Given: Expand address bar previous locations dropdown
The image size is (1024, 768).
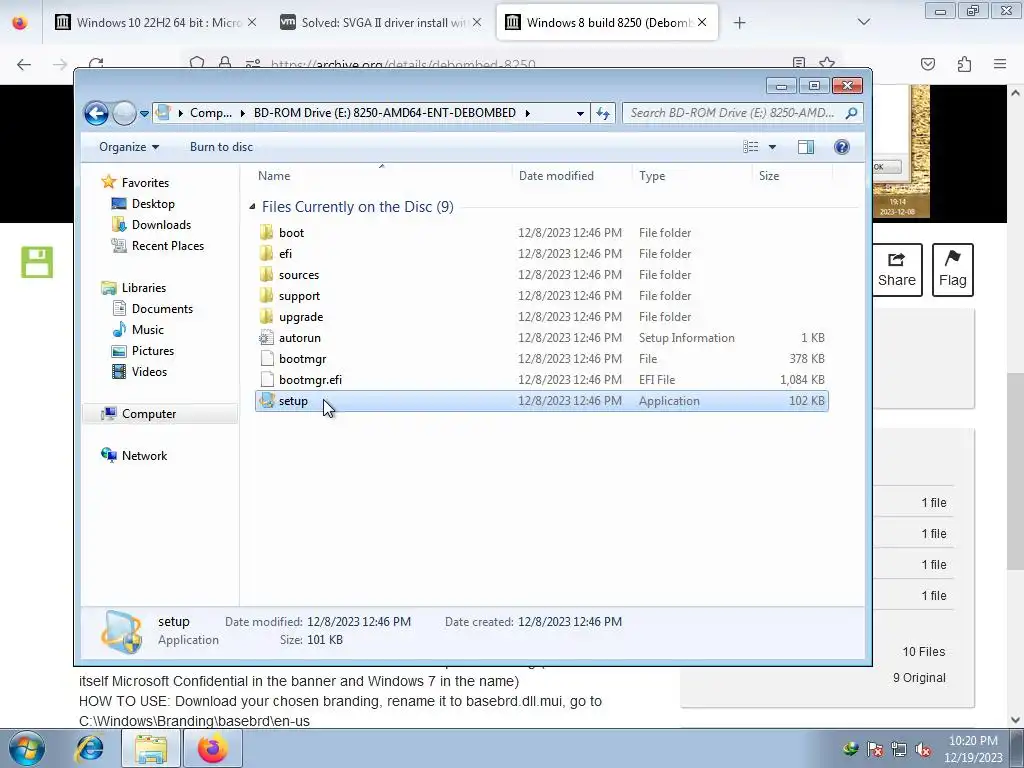Looking at the screenshot, I should click(x=580, y=113).
